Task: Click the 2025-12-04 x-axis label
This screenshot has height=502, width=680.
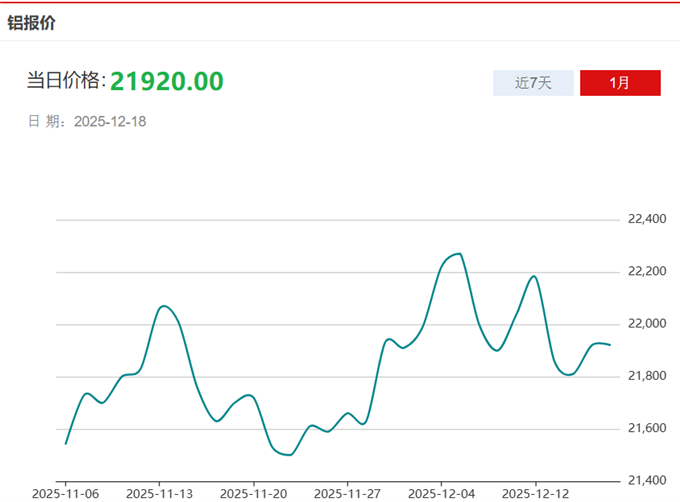Action: click(441, 493)
